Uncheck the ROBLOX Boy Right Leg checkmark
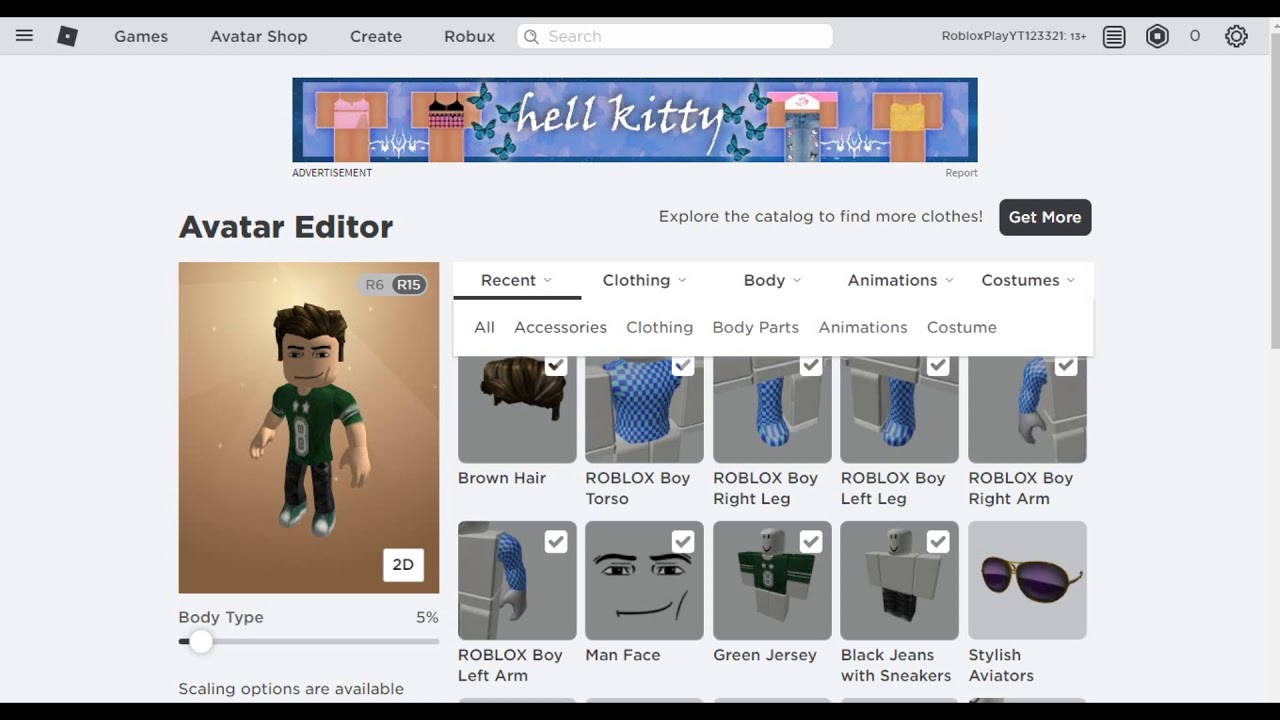 (811, 365)
